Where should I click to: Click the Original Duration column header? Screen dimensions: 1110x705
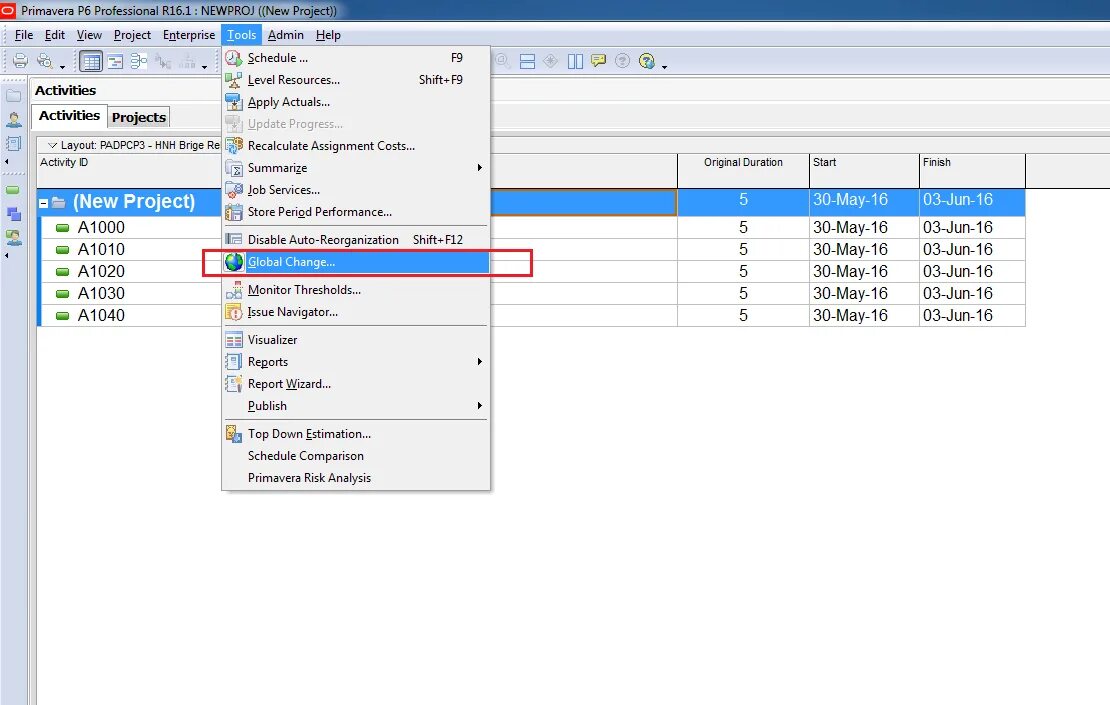(x=743, y=171)
